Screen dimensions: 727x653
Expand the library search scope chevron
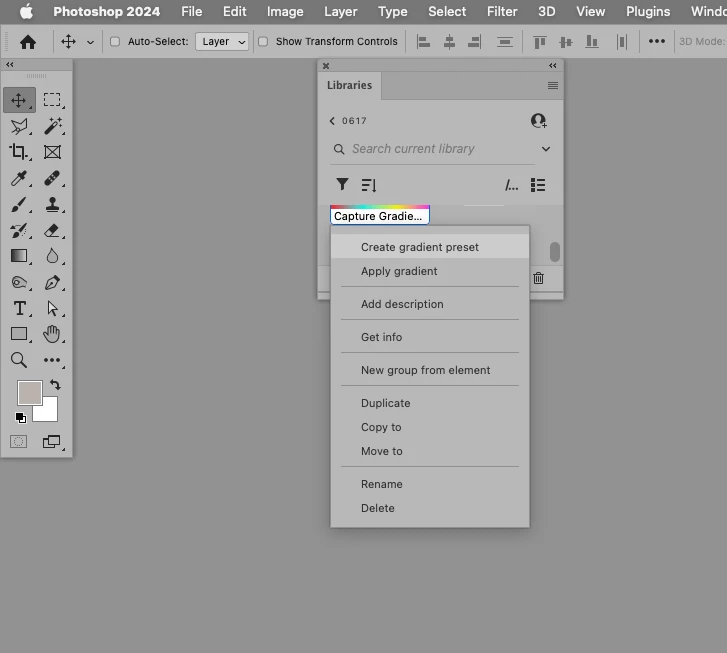click(546, 149)
